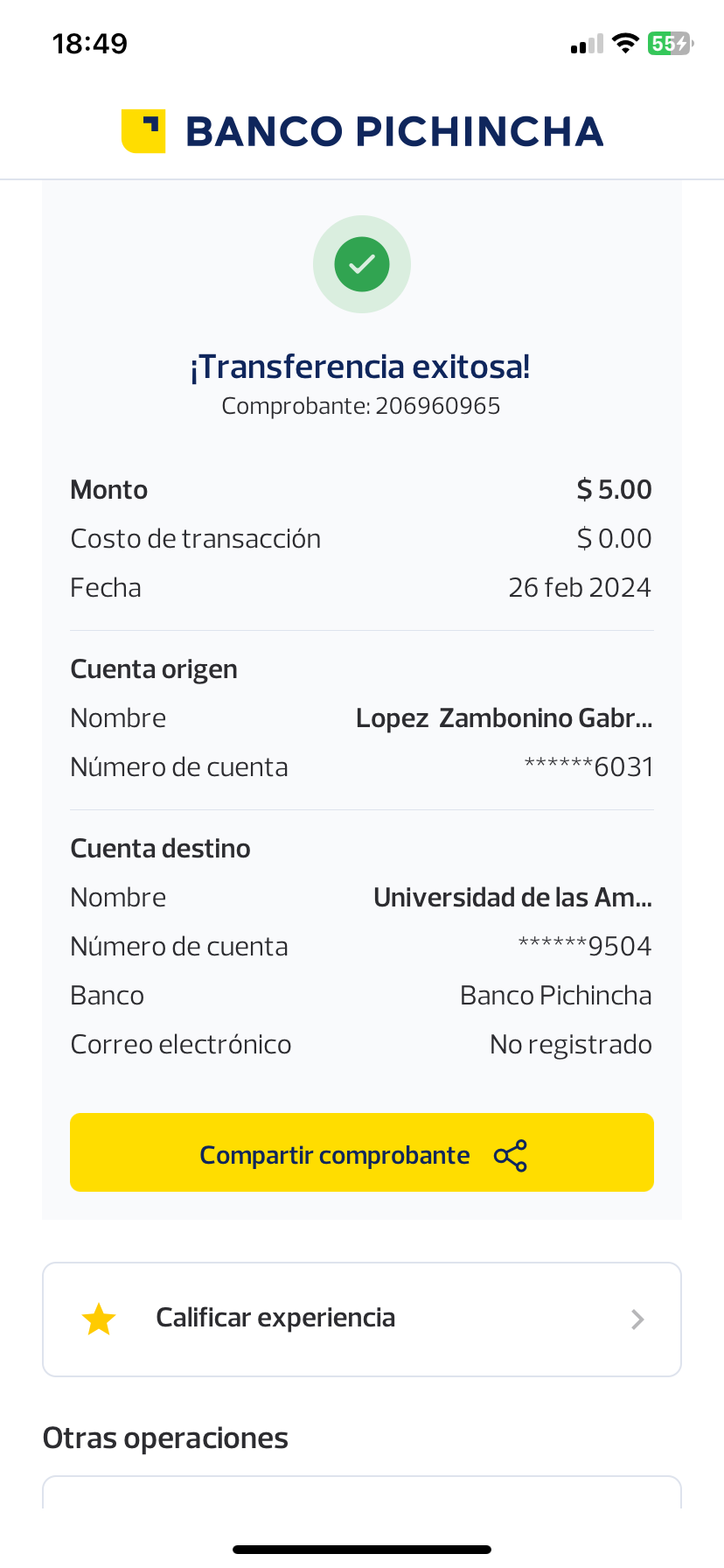The height and width of the screenshot is (1568, 724).
Task: Tap the BANCO PICHINCHA header title
Action: [x=394, y=132]
